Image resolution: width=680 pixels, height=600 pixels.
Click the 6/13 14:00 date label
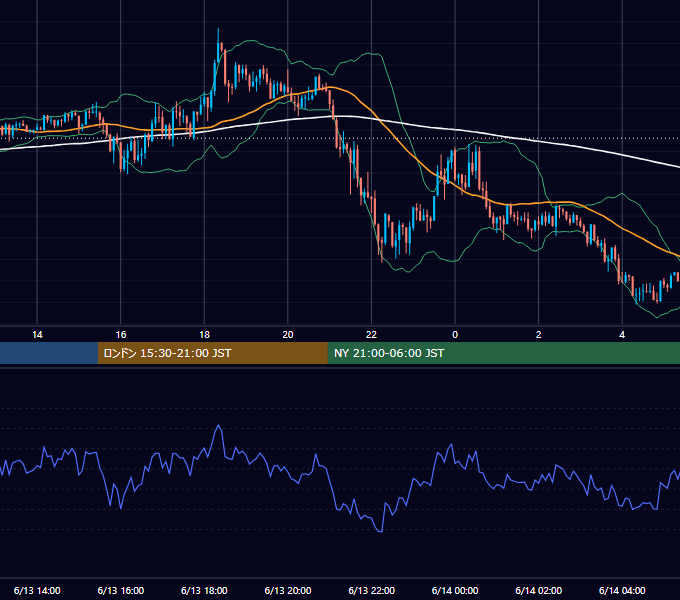tap(37, 590)
